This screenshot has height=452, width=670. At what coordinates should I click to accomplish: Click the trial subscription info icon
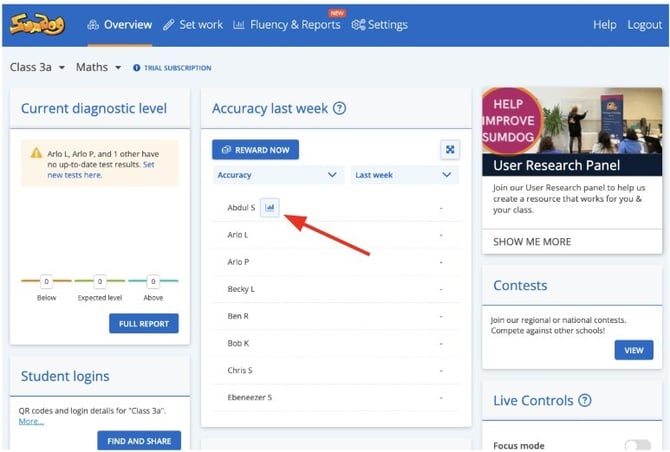coord(136,68)
